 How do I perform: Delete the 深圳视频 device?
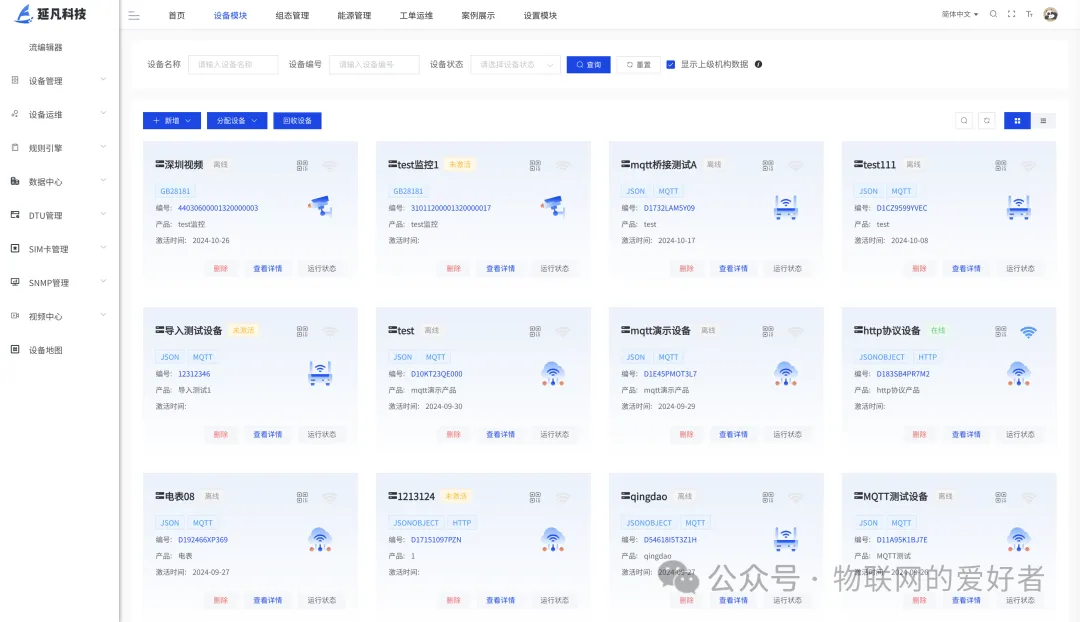coord(220,269)
